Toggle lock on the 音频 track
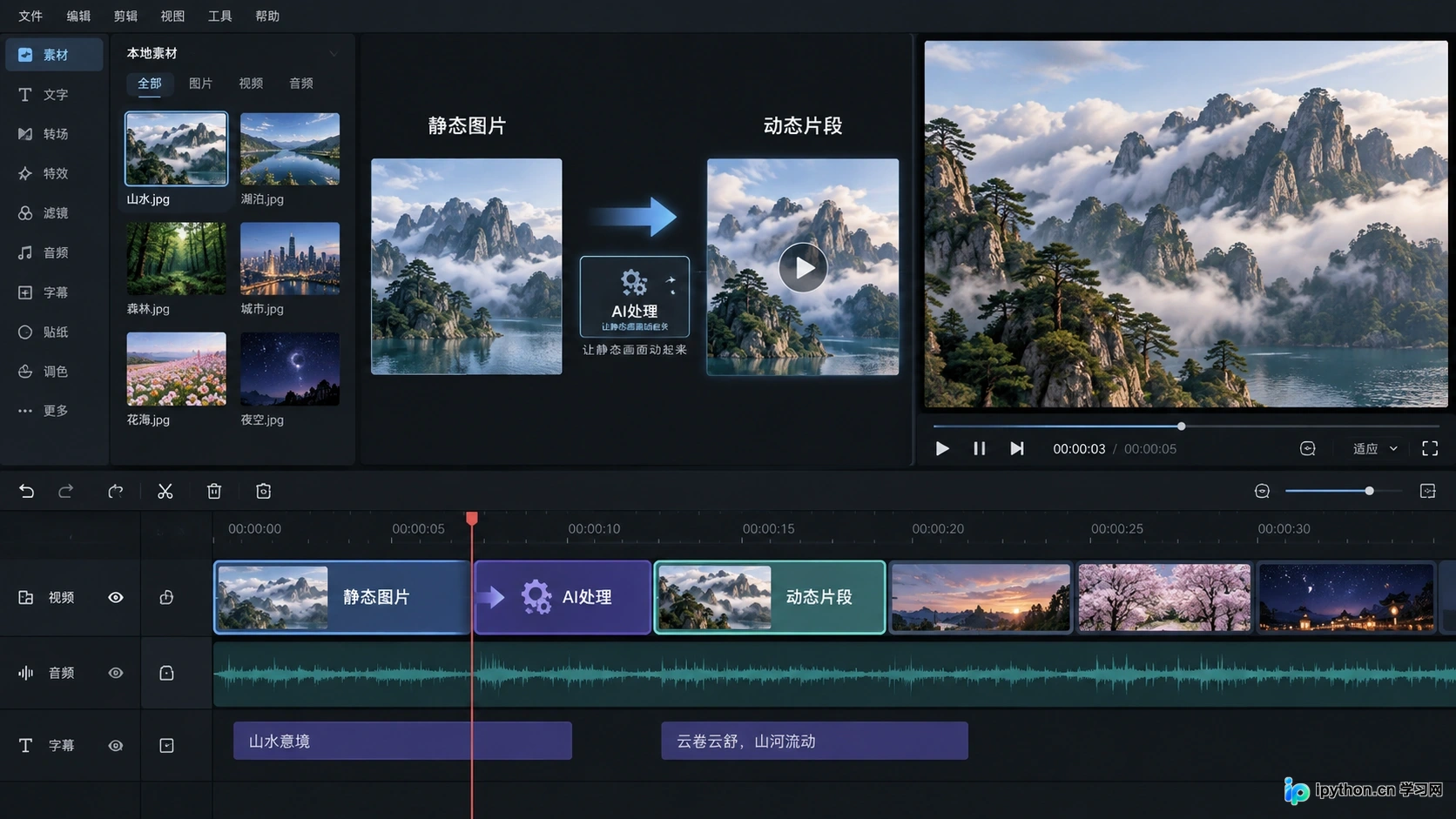Screen dimensions: 1456x819 [x=166, y=673]
